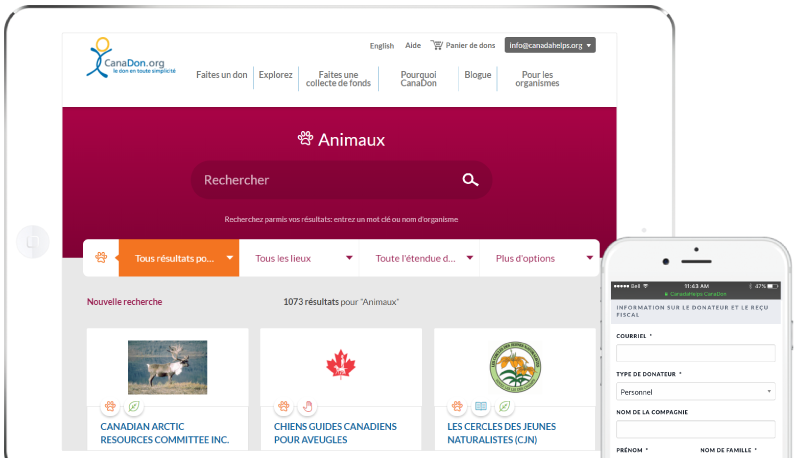This screenshot has height=458, width=800.
Task: Go to the Explorez menu item
Action: pyautogui.click(x=275, y=75)
